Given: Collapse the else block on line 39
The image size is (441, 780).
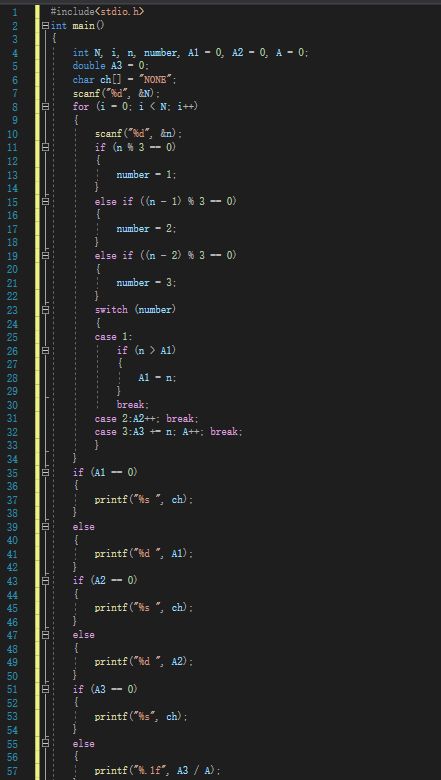Looking at the screenshot, I should point(46,526).
